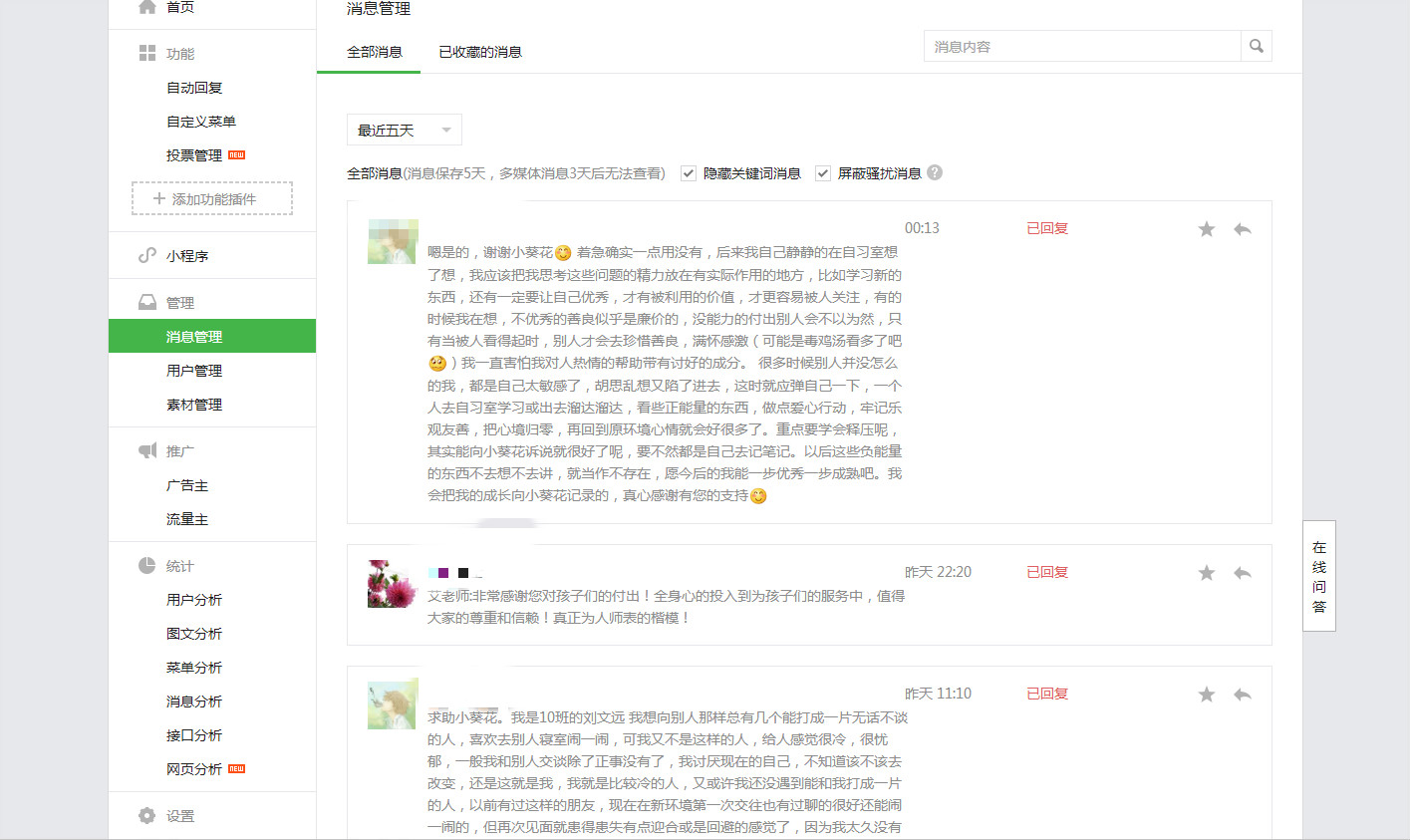Open the flower avatar of 昨天 22:20 sender
This screenshot has width=1410, height=840.
coord(391,584)
